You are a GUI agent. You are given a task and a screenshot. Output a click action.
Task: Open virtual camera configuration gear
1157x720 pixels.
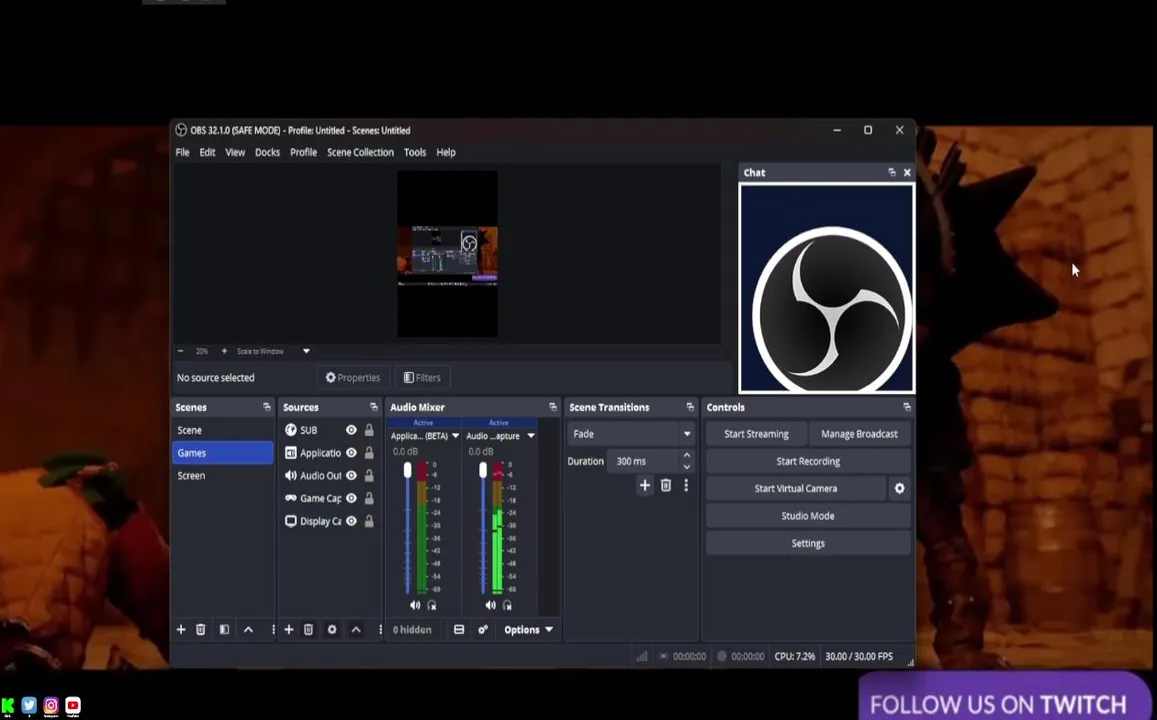point(899,488)
